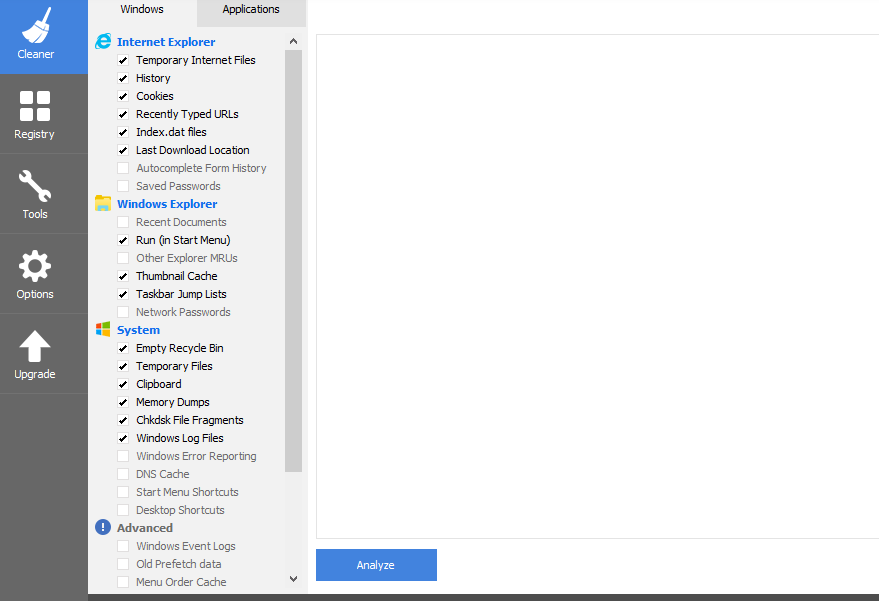Click the cleaner list scroll up arrow
This screenshot has height=601, width=879.
[293, 41]
